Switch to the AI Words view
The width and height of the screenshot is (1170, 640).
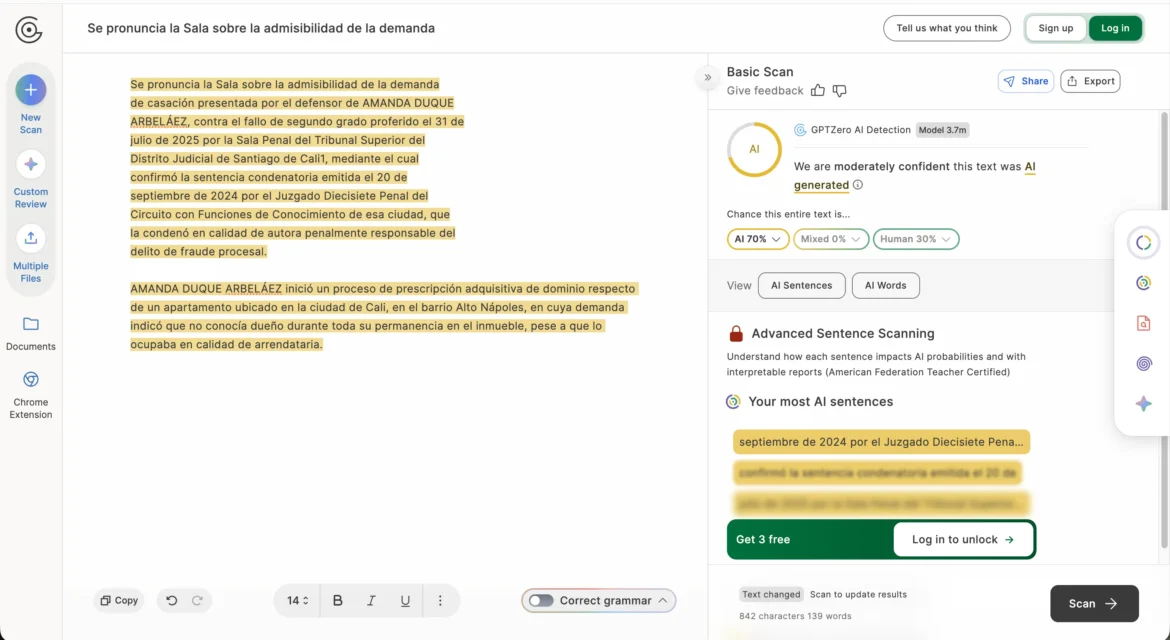coord(885,285)
